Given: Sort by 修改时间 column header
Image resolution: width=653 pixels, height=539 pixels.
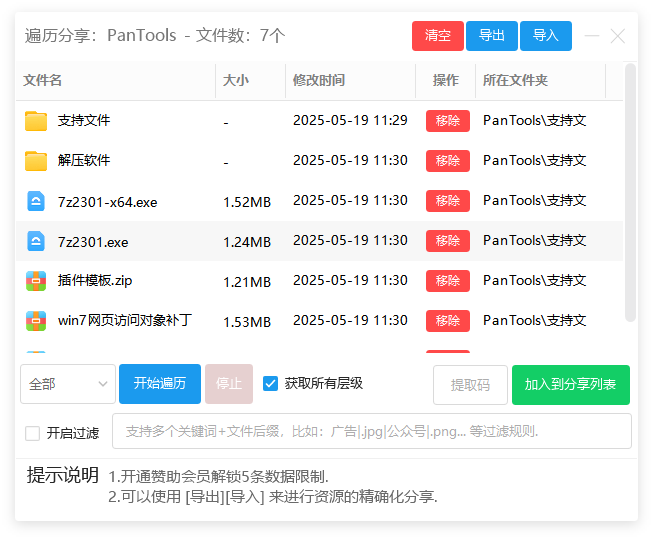Looking at the screenshot, I should tap(318, 80).
